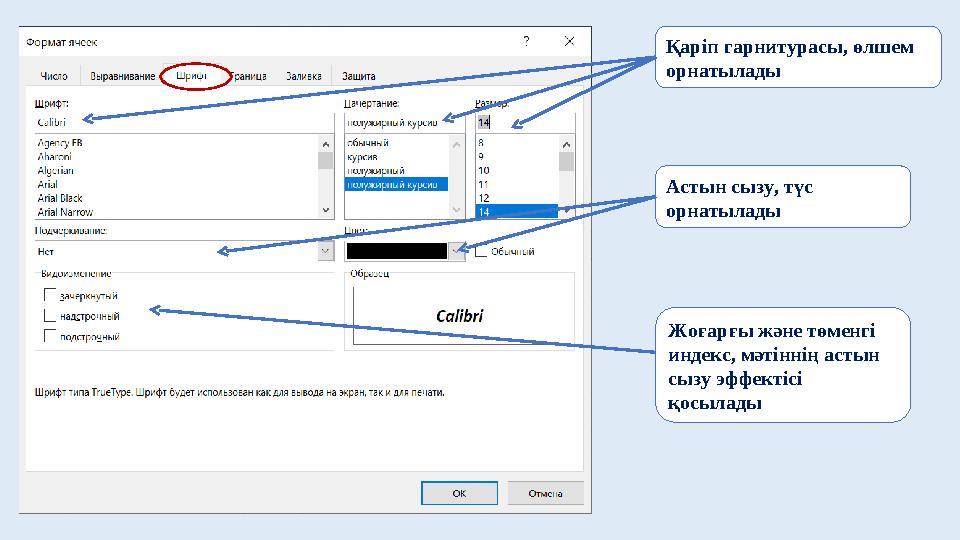The image size is (960, 540).
Task: Open the Подчеркивание dropdown
Action: click(326, 251)
